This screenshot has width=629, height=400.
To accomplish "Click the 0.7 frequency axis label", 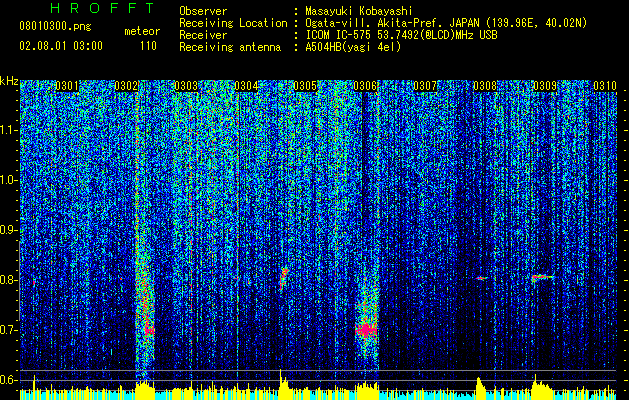I will 9,330.
